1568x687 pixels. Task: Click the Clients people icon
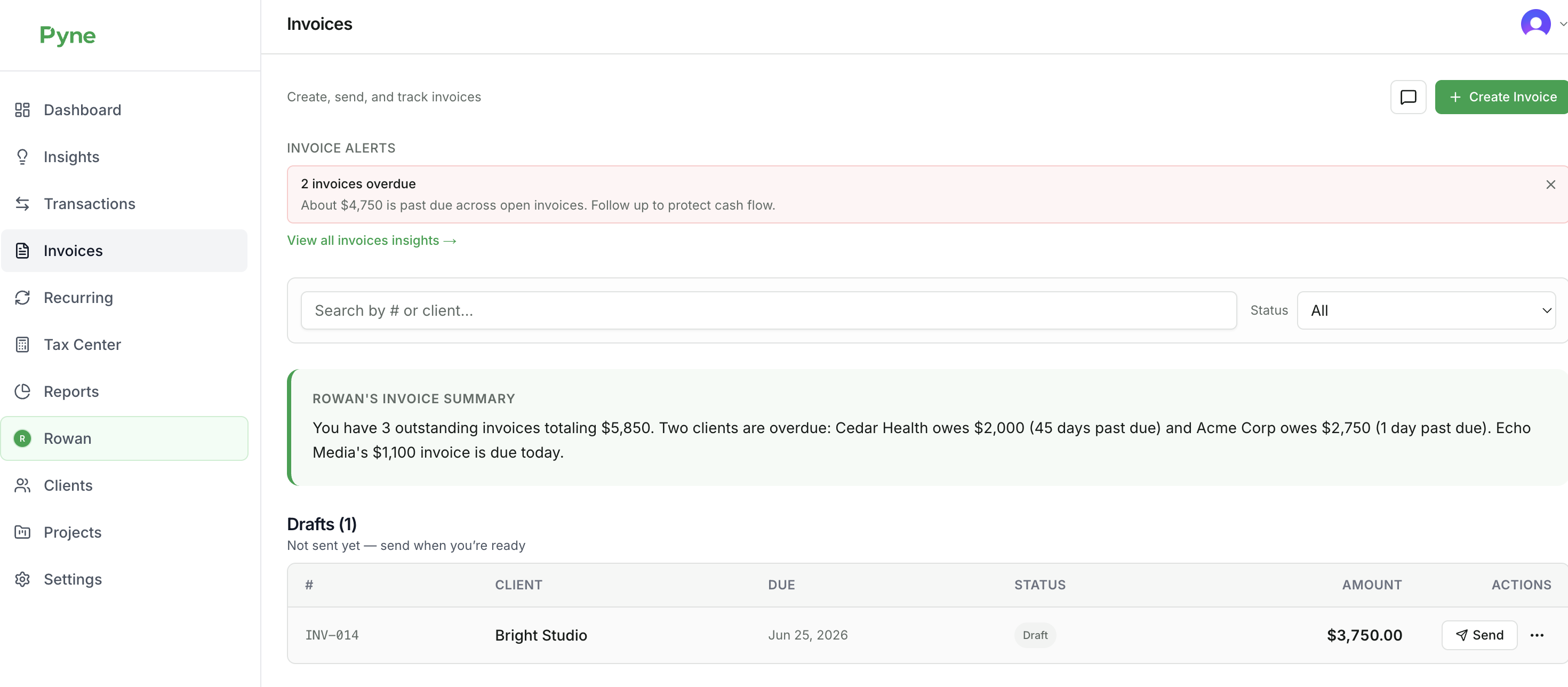point(22,485)
